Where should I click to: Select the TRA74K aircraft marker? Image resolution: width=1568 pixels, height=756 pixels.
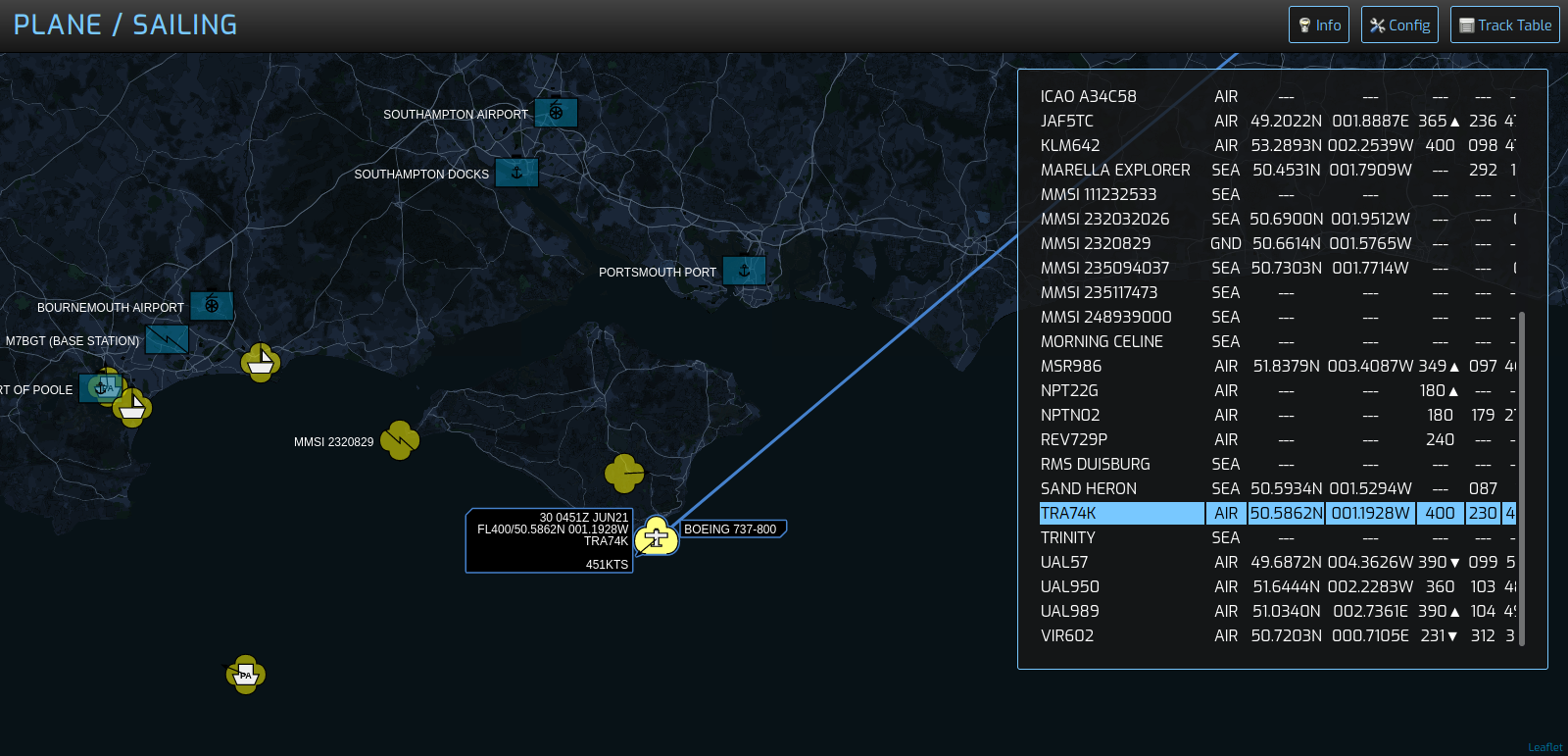(657, 536)
